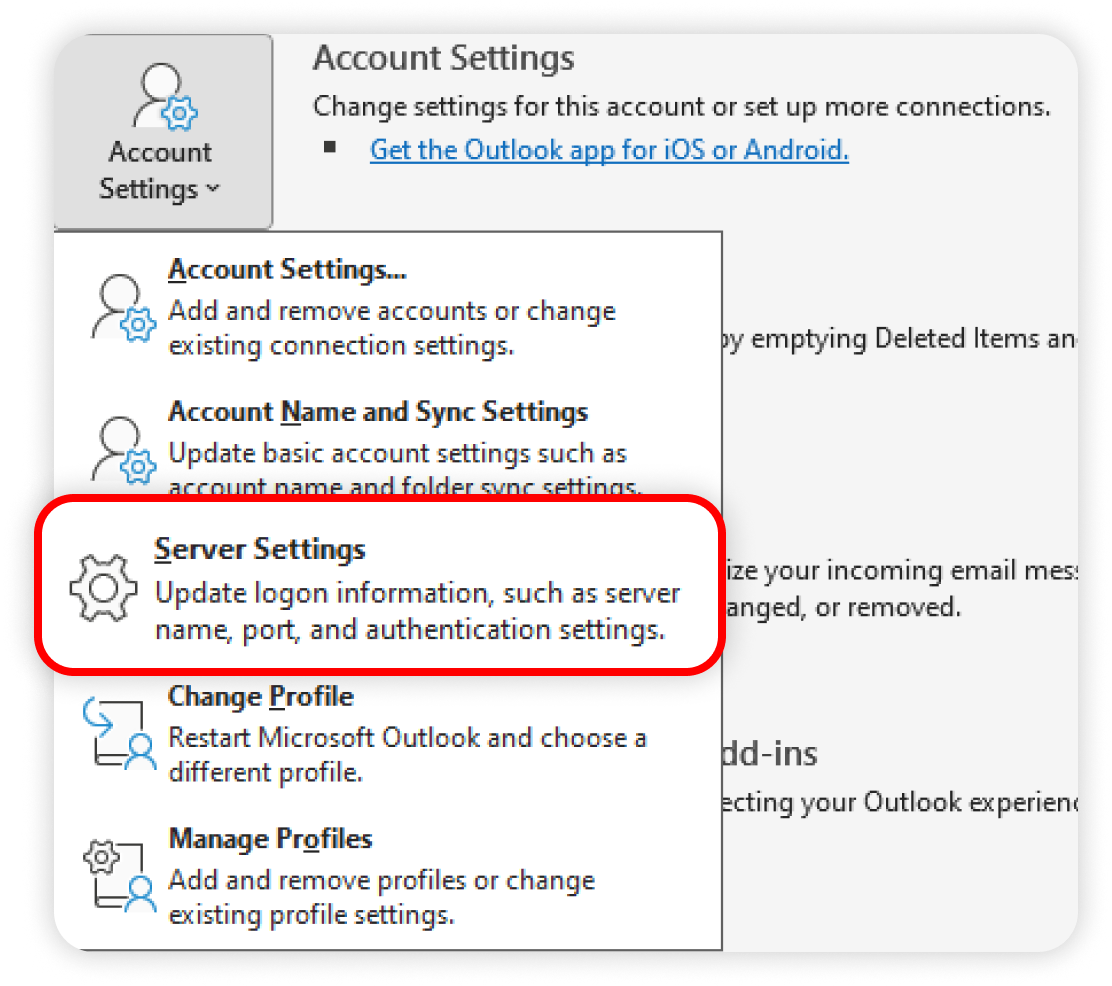Select the Account Settings... menu title
This screenshot has height=986, width=1112.
(273, 270)
